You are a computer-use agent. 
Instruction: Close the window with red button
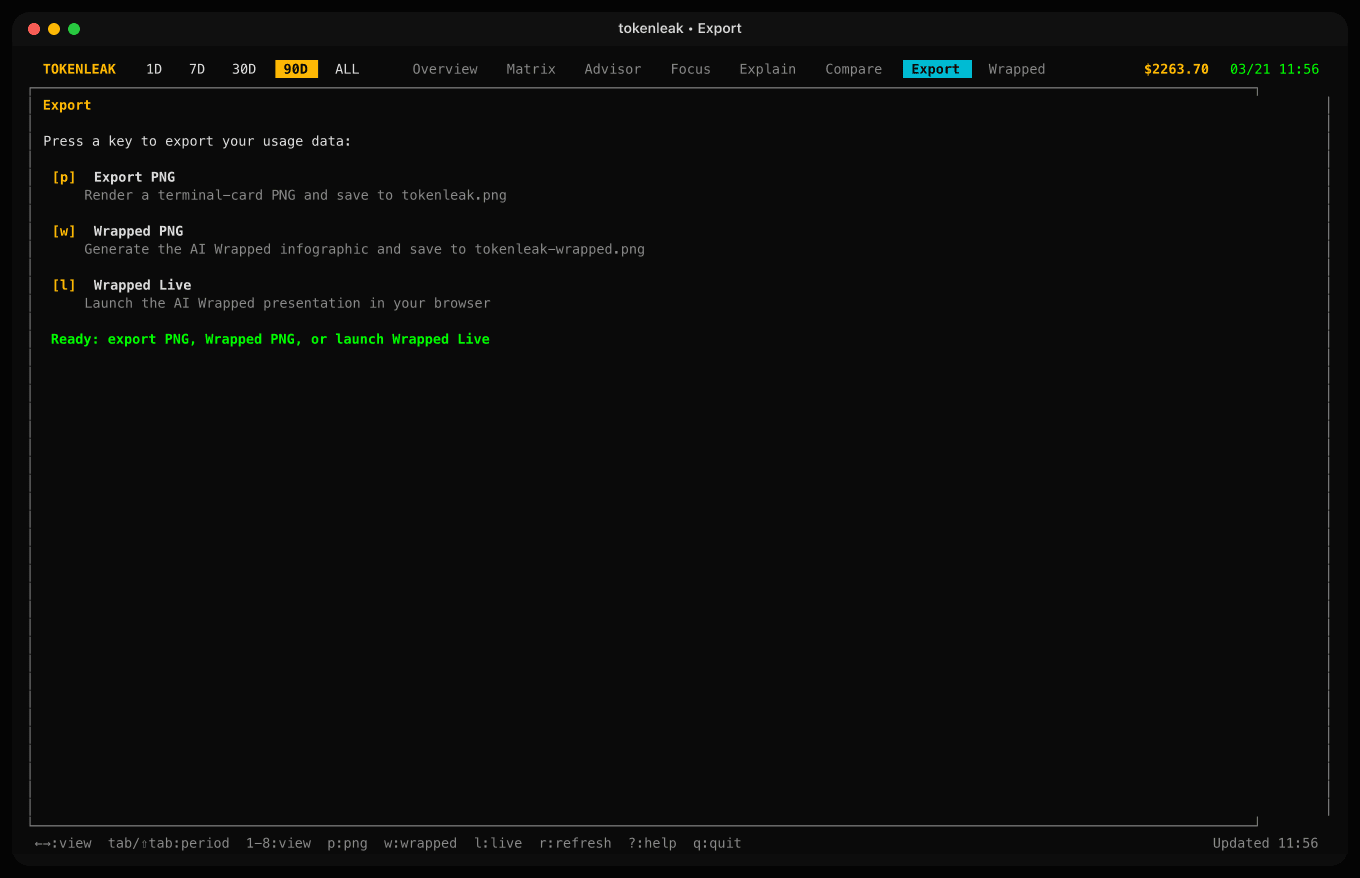[34, 29]
